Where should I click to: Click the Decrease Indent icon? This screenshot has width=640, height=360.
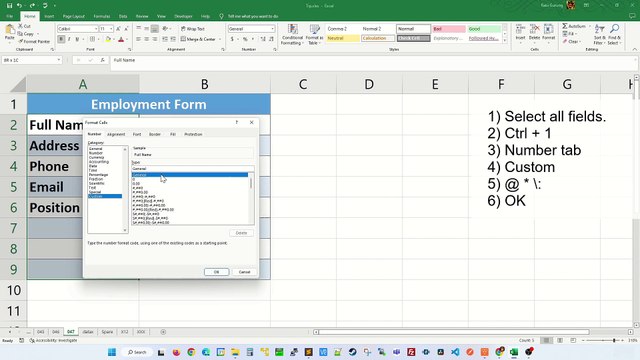point(165,39)
